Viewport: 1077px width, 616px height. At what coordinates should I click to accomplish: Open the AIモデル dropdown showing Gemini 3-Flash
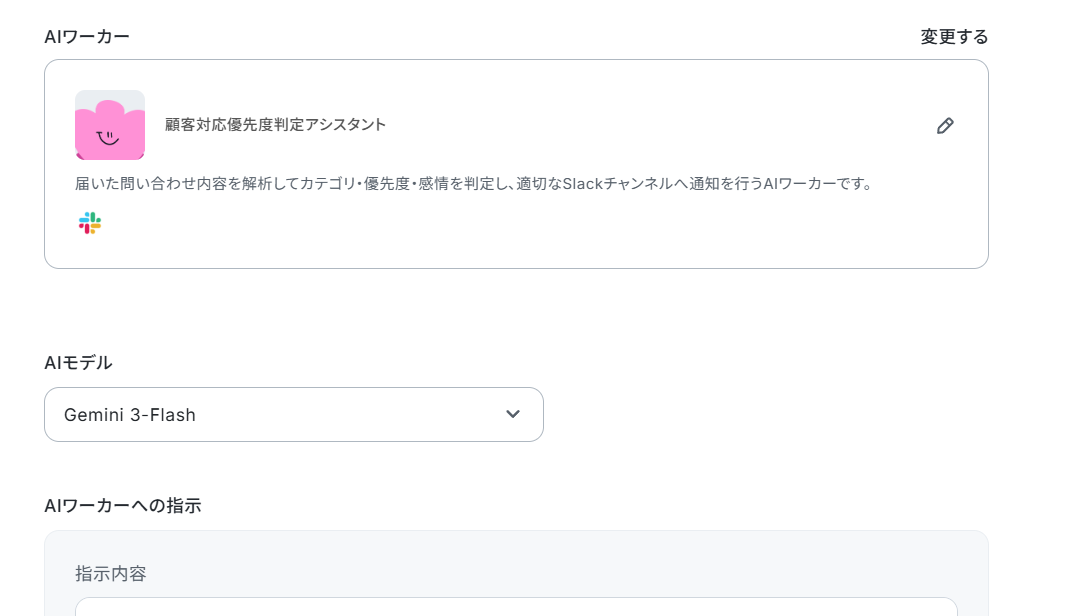tap(294, 414)
